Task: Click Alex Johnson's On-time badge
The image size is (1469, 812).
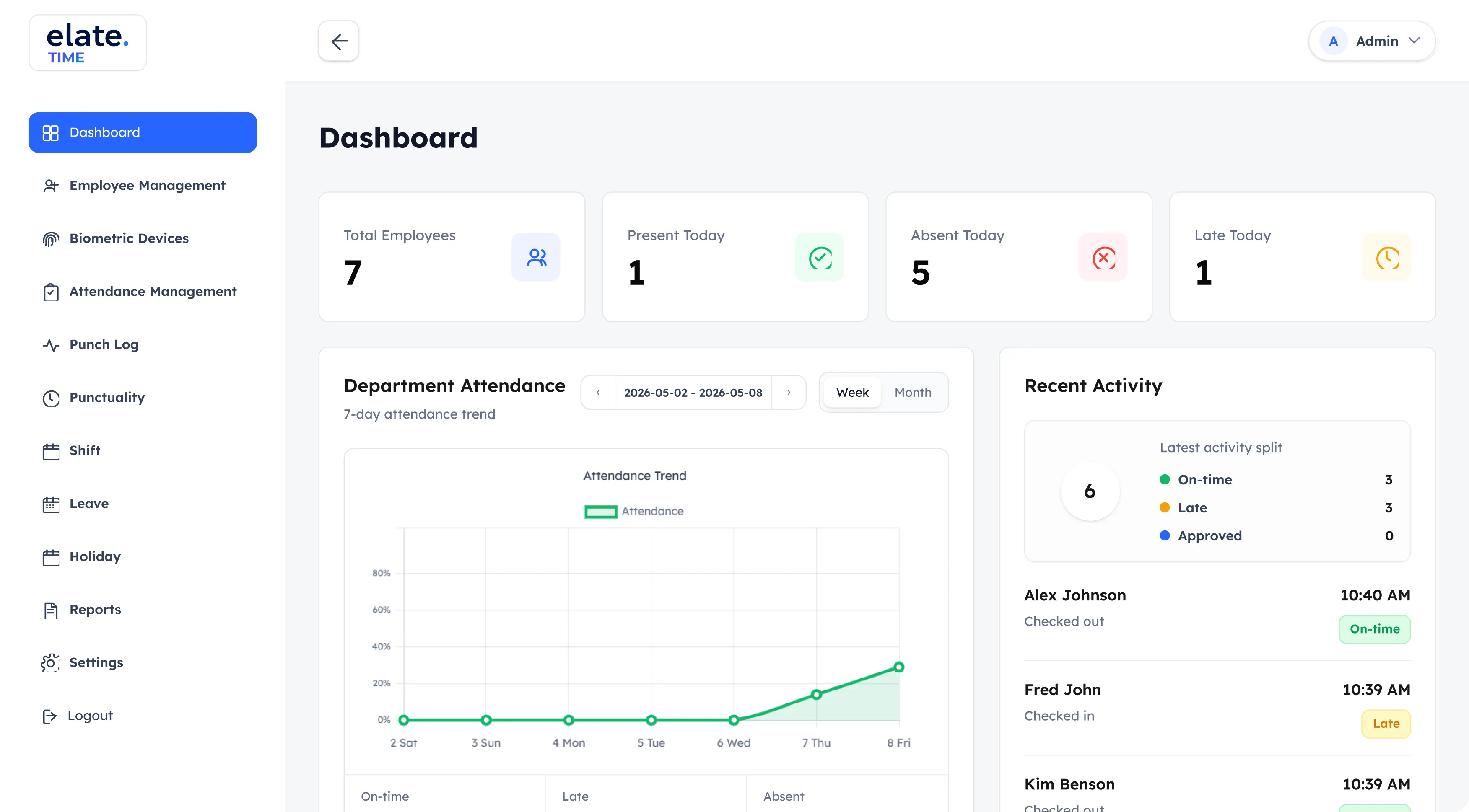Action: point(1374,629)
